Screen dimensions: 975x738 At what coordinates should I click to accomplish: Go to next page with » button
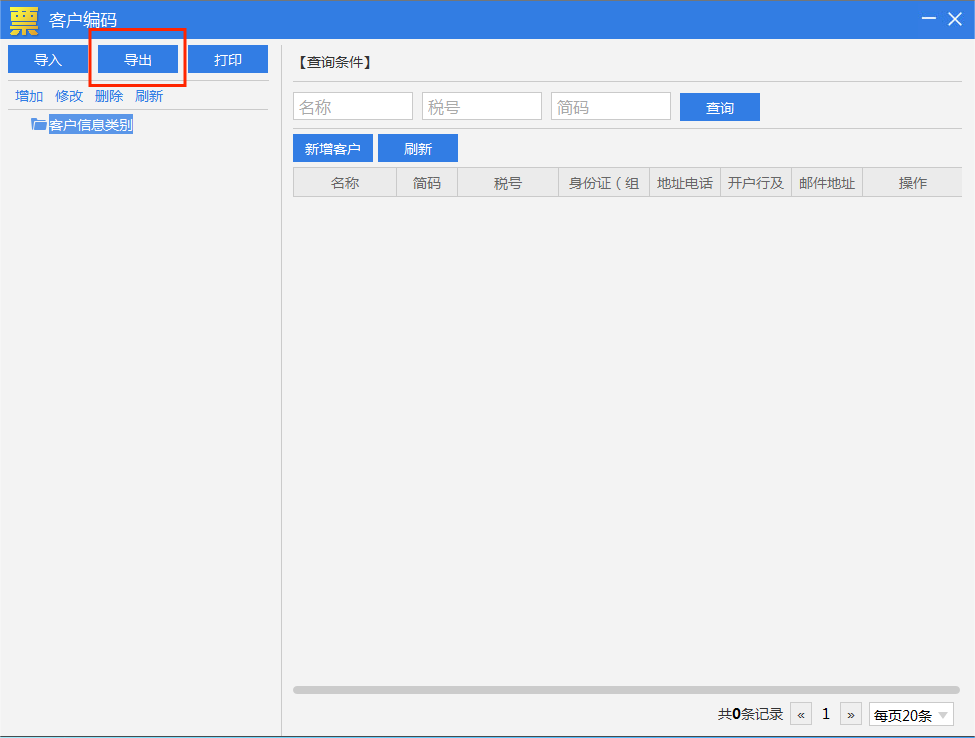[851, 714]
